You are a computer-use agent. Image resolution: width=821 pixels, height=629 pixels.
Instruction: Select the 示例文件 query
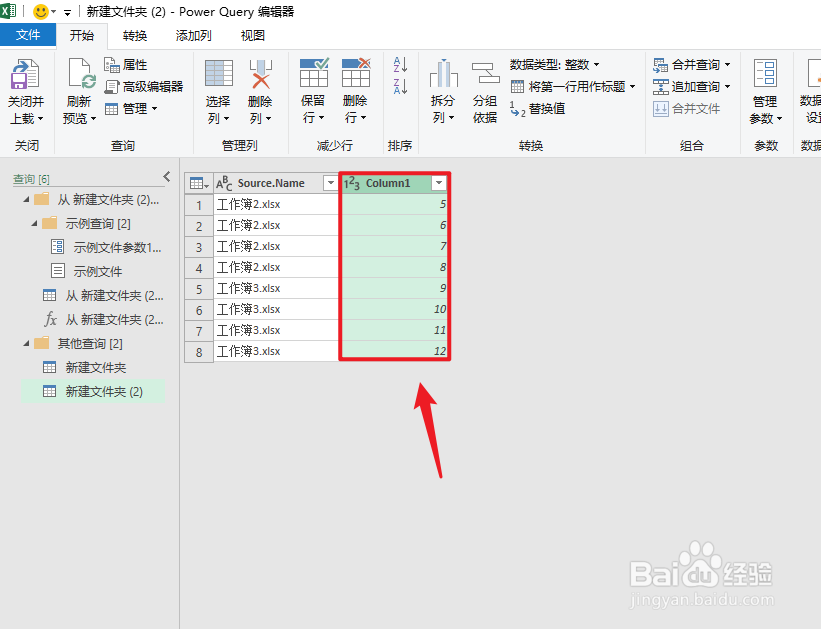(86, 271)
